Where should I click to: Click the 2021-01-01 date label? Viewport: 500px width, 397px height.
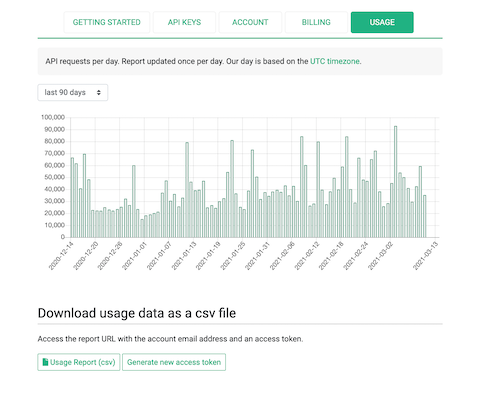pos(134,256)
